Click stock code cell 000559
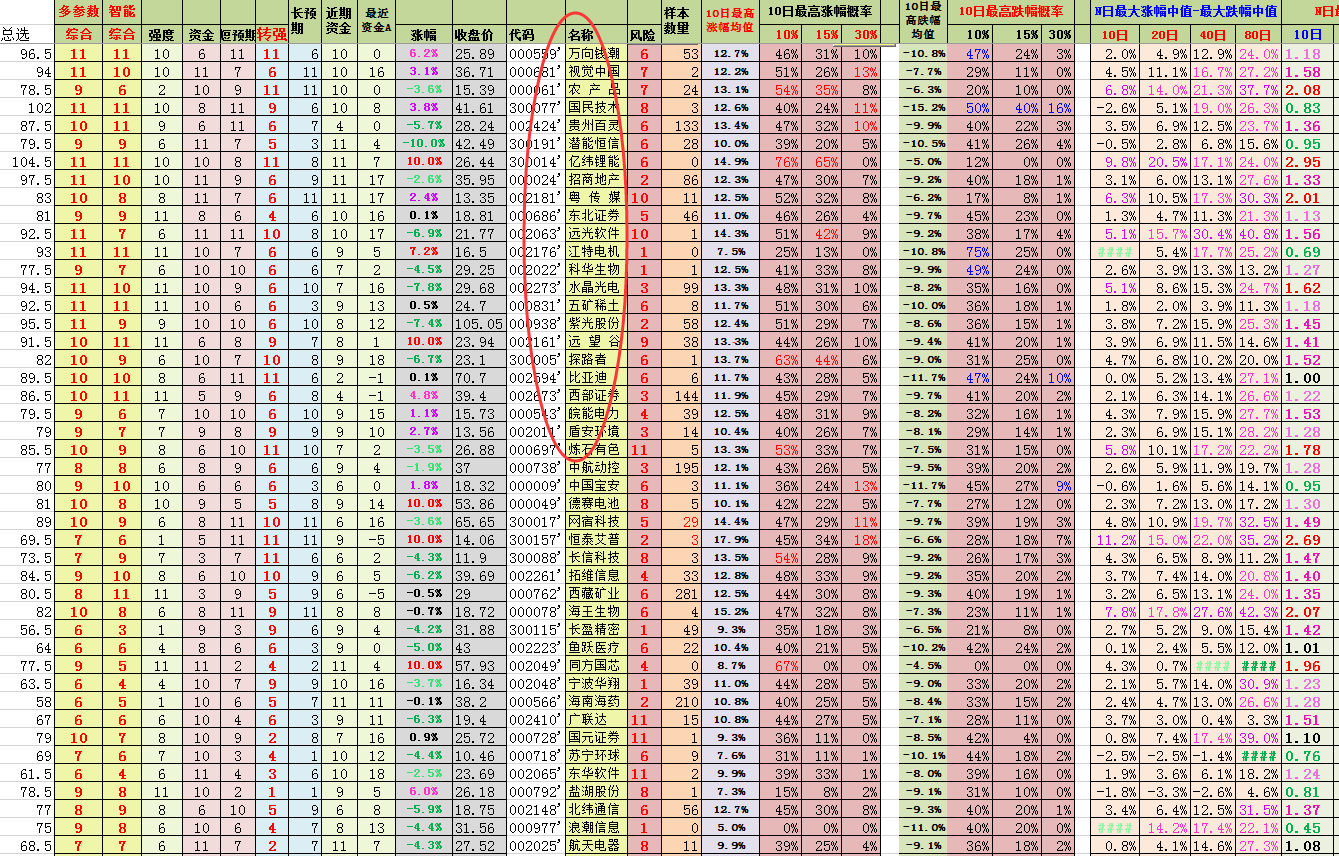 tap(536, 53)
